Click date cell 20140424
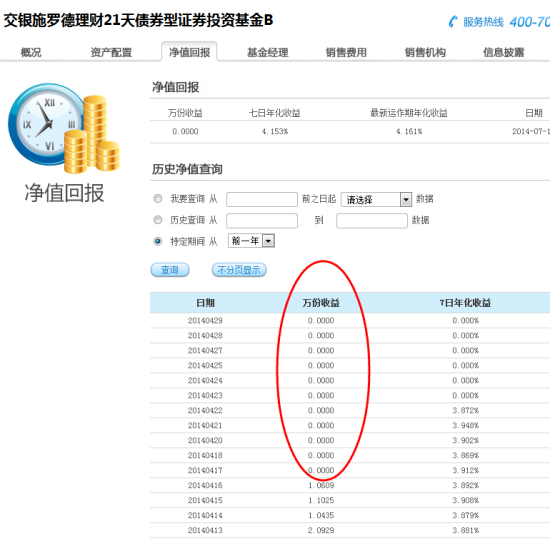This screenshot has width=550, height=541. pyautogui.click(x=205, y=381)
